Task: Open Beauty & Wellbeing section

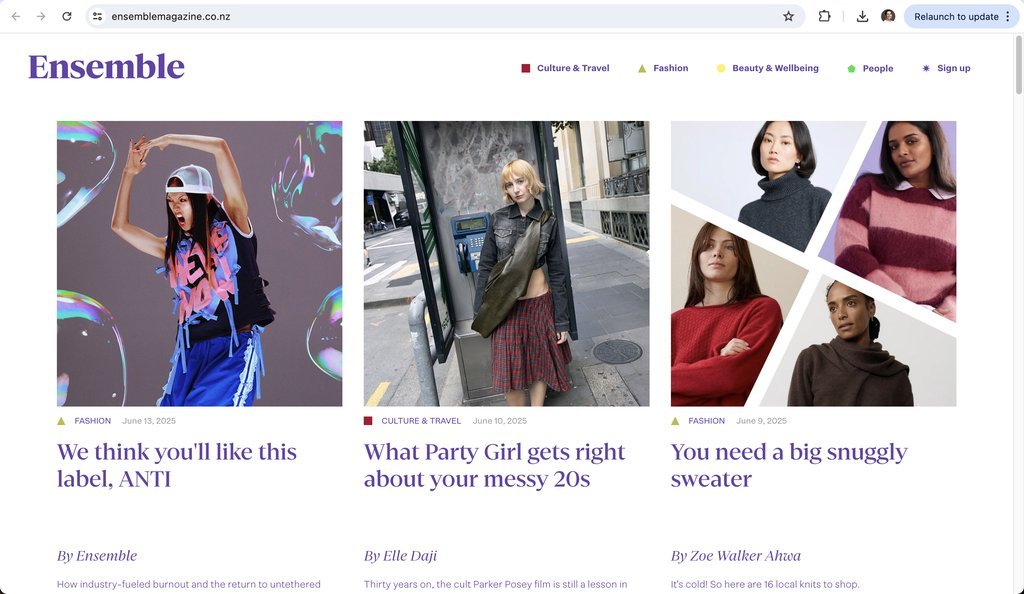Action: coord(775,68)
